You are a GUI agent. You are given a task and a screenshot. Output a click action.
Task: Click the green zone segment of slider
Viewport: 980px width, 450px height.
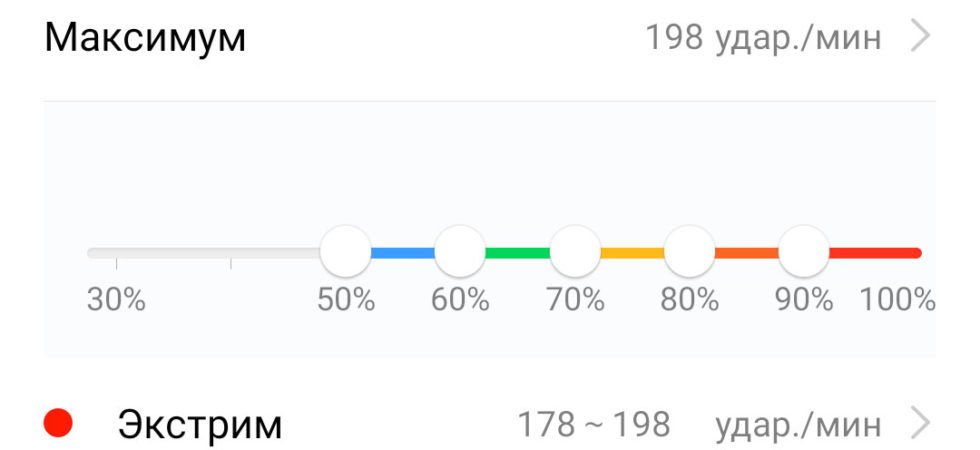(x=518, y=252)
